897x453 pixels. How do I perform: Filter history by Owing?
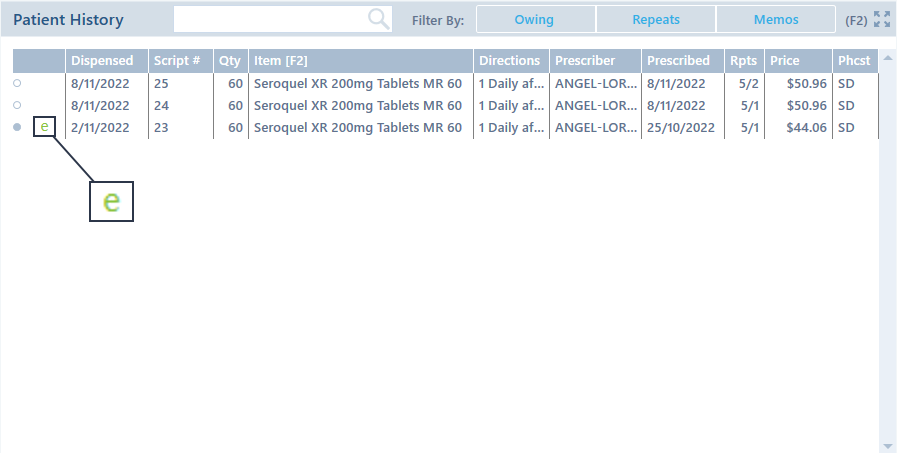pyautogui.click(x=535, y=19)
